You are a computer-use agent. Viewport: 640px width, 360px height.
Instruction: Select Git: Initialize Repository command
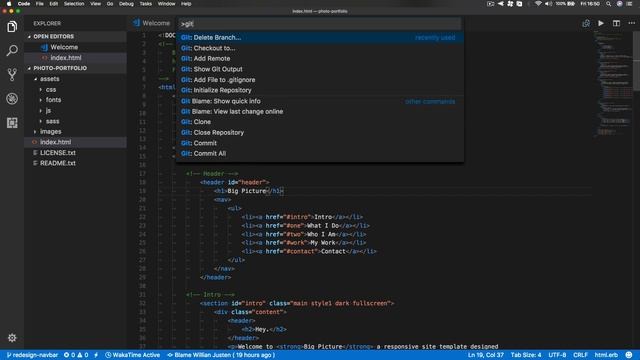320,90
